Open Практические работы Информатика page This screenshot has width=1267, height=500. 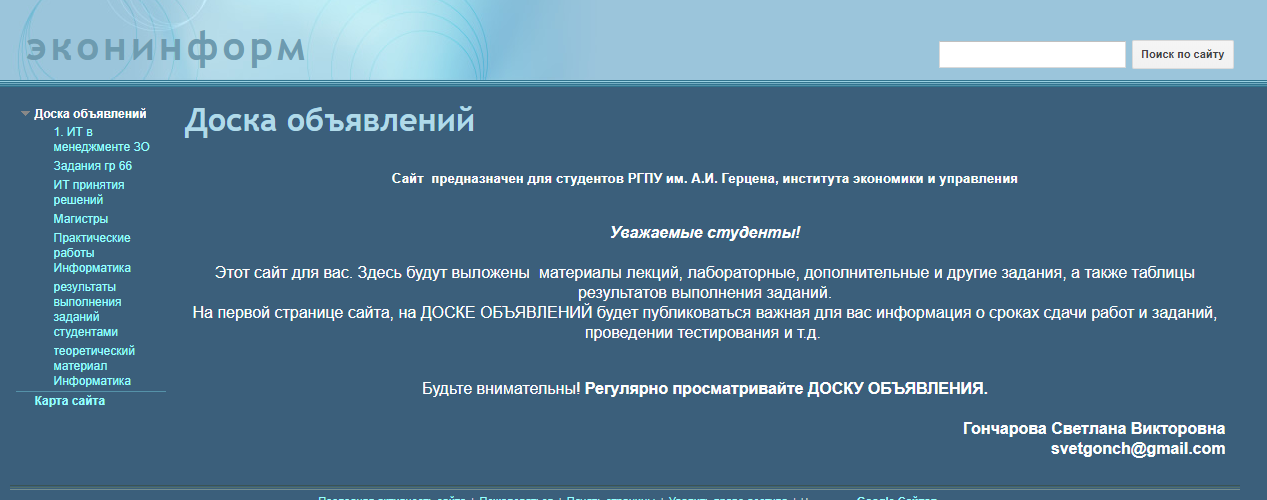tap(92, 253)
